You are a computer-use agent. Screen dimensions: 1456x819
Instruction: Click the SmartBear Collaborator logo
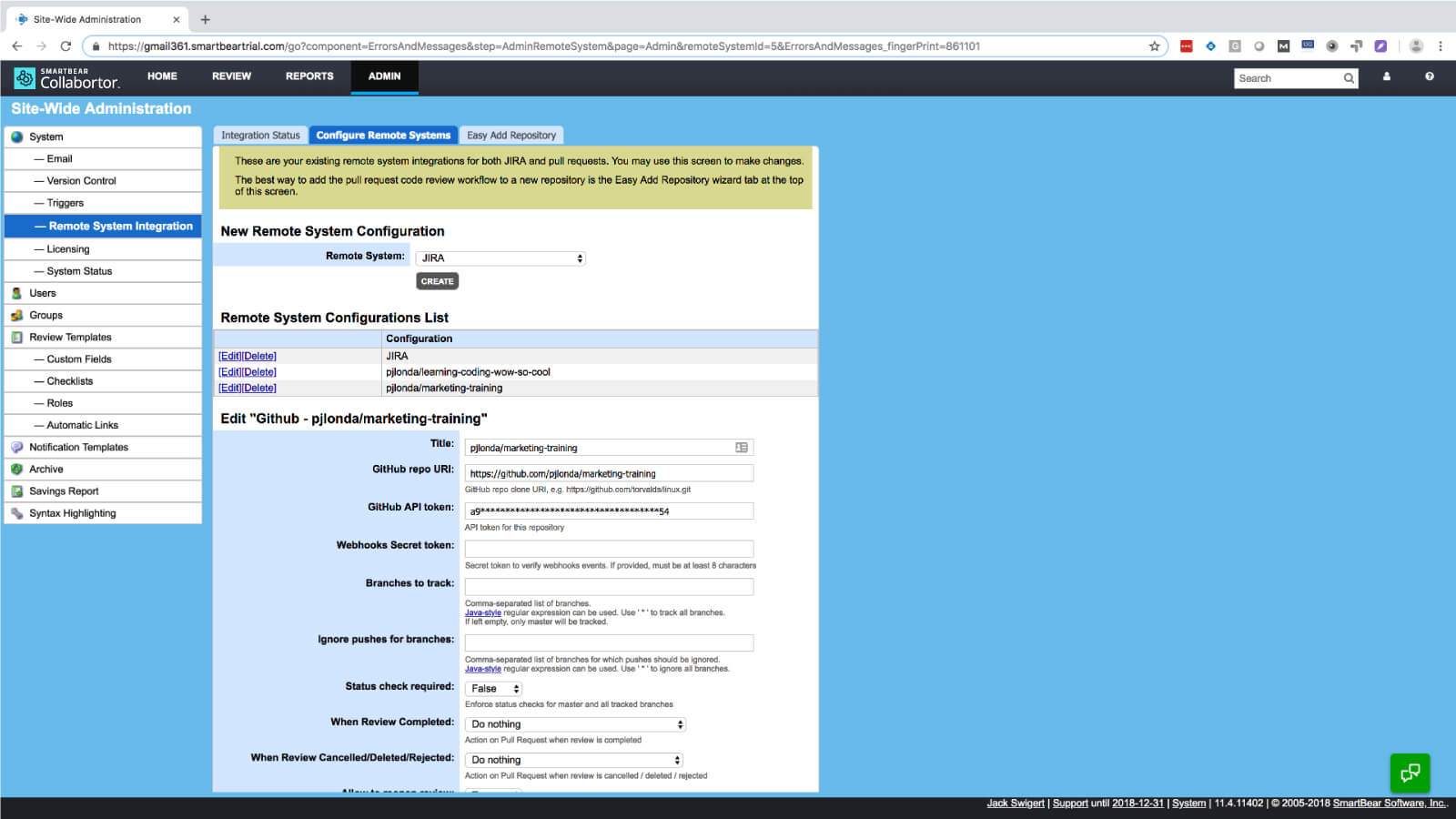pyautogui.click(x=66, y=78)
